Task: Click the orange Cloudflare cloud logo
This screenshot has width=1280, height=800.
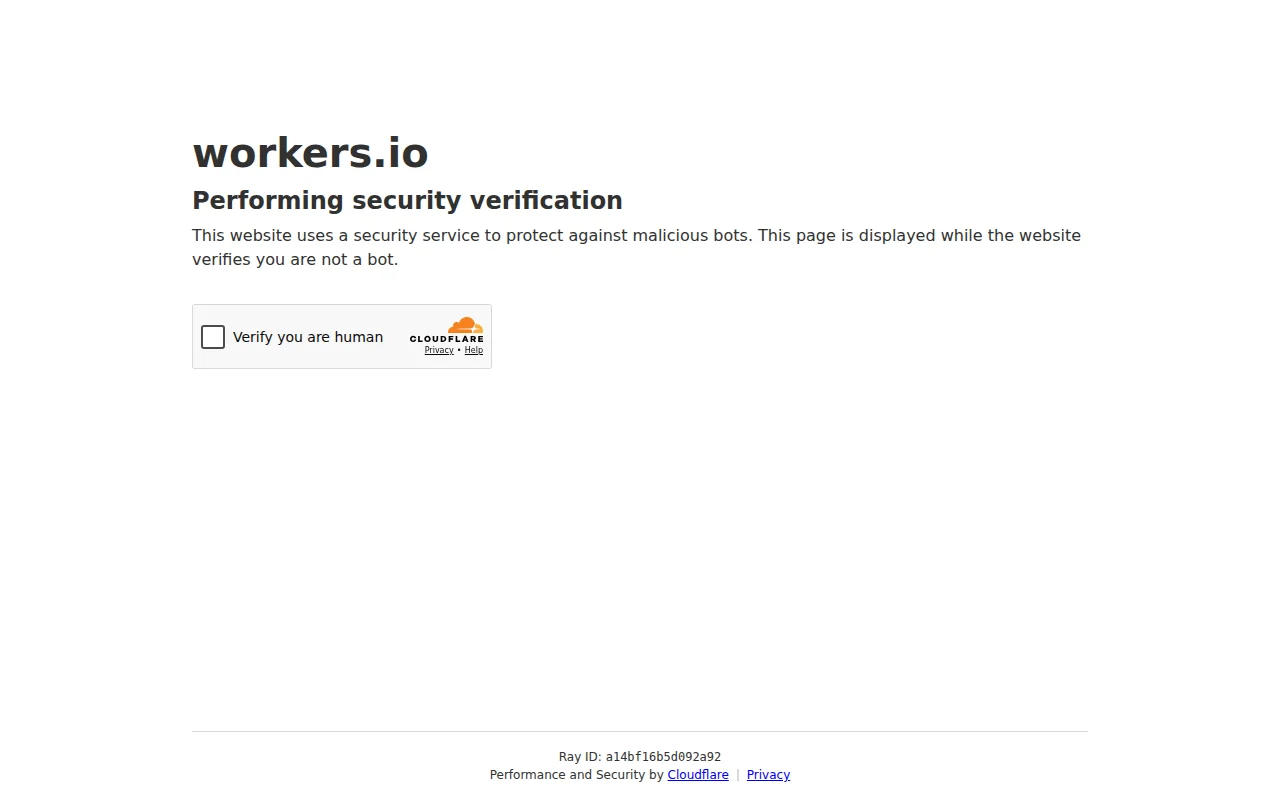Action: point(465,325)
